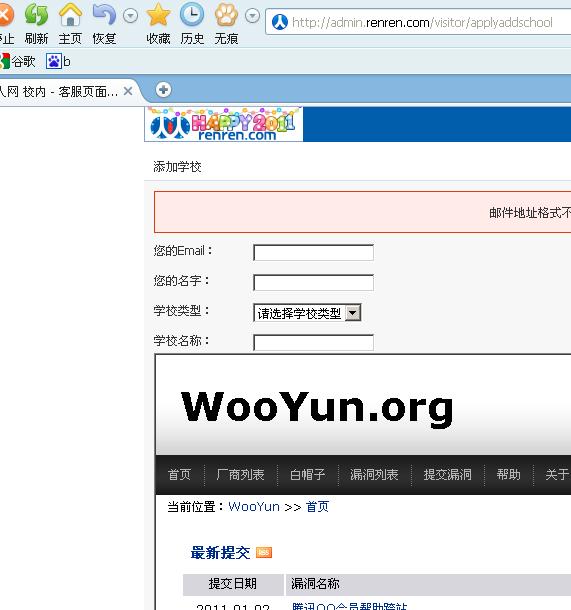Screen dimensions: 571x610
Task: Click the 漏洞名称 column header
Action: tap(428, 584)
